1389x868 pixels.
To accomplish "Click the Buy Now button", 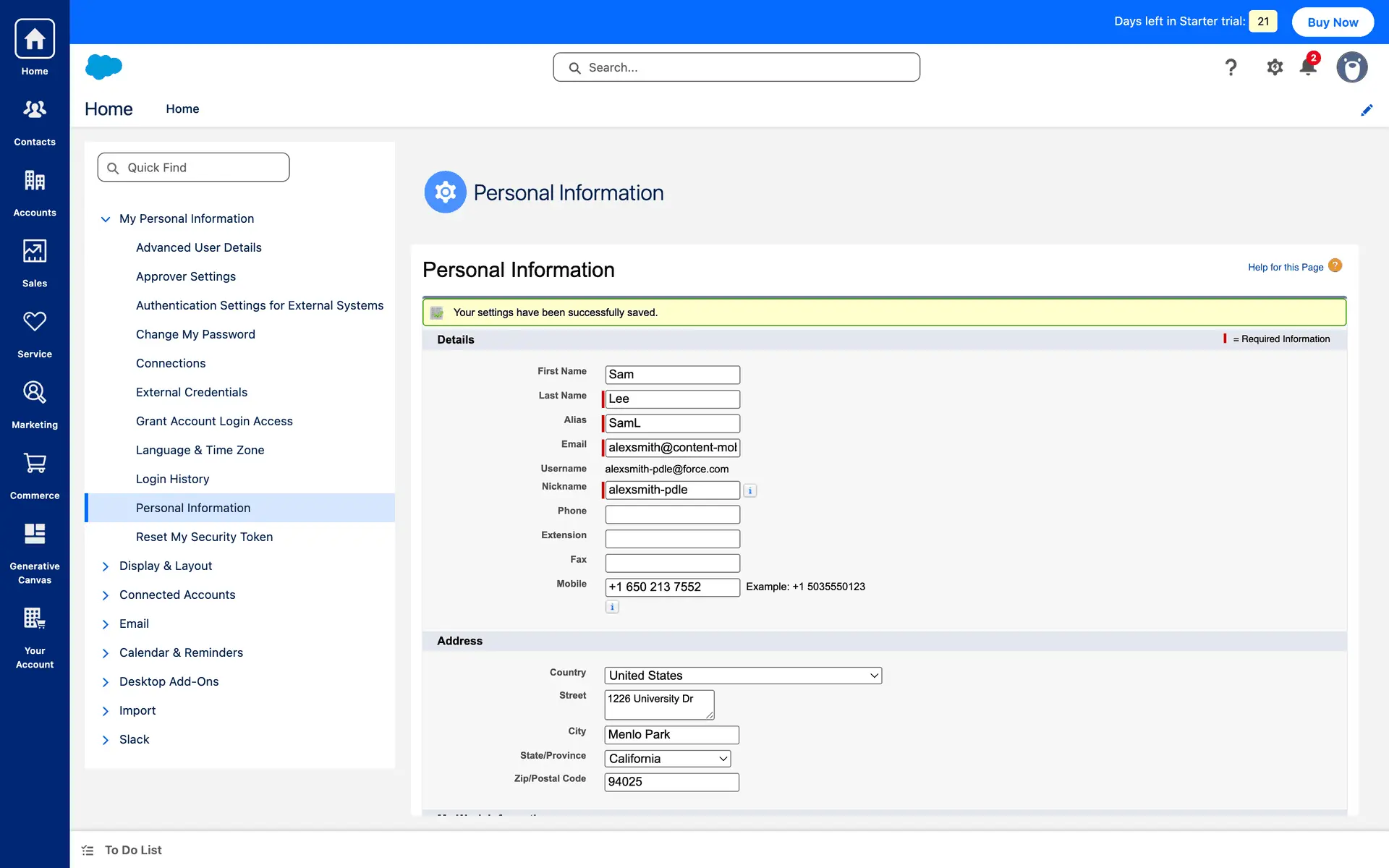I will [x=1332, y=22].
